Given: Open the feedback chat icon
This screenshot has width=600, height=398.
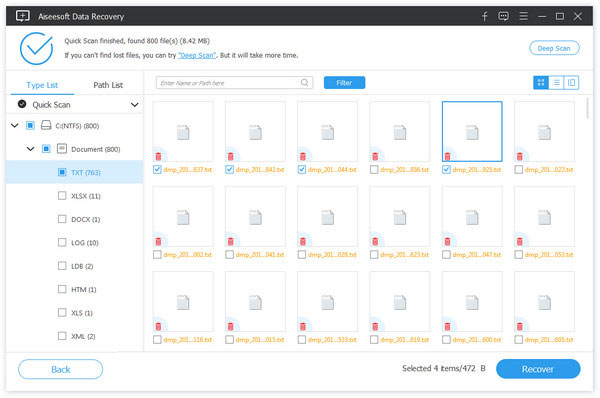Looking at the screenshot, I should pos(504,16).
